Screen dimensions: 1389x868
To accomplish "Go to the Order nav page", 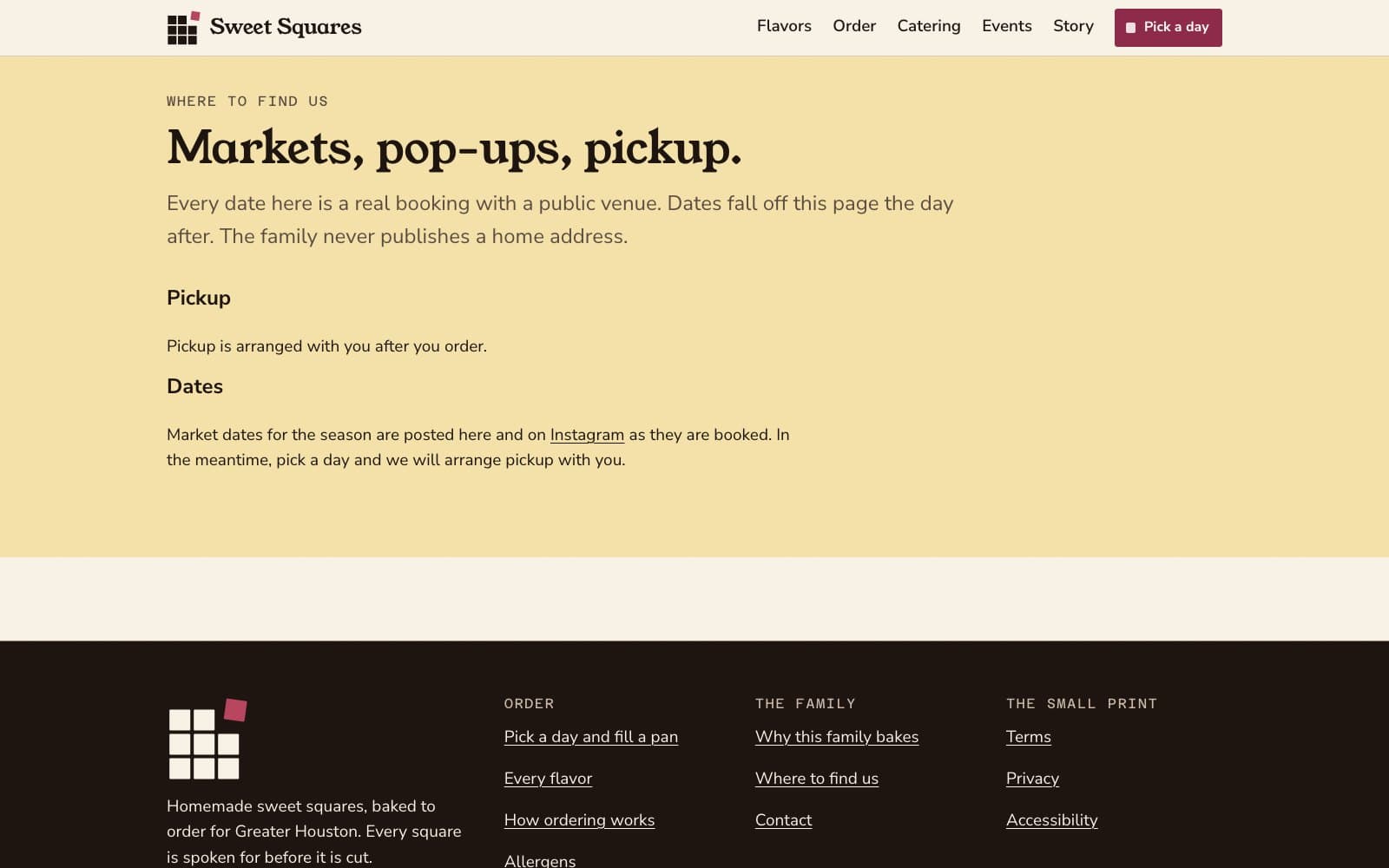I will pos(854,26).
